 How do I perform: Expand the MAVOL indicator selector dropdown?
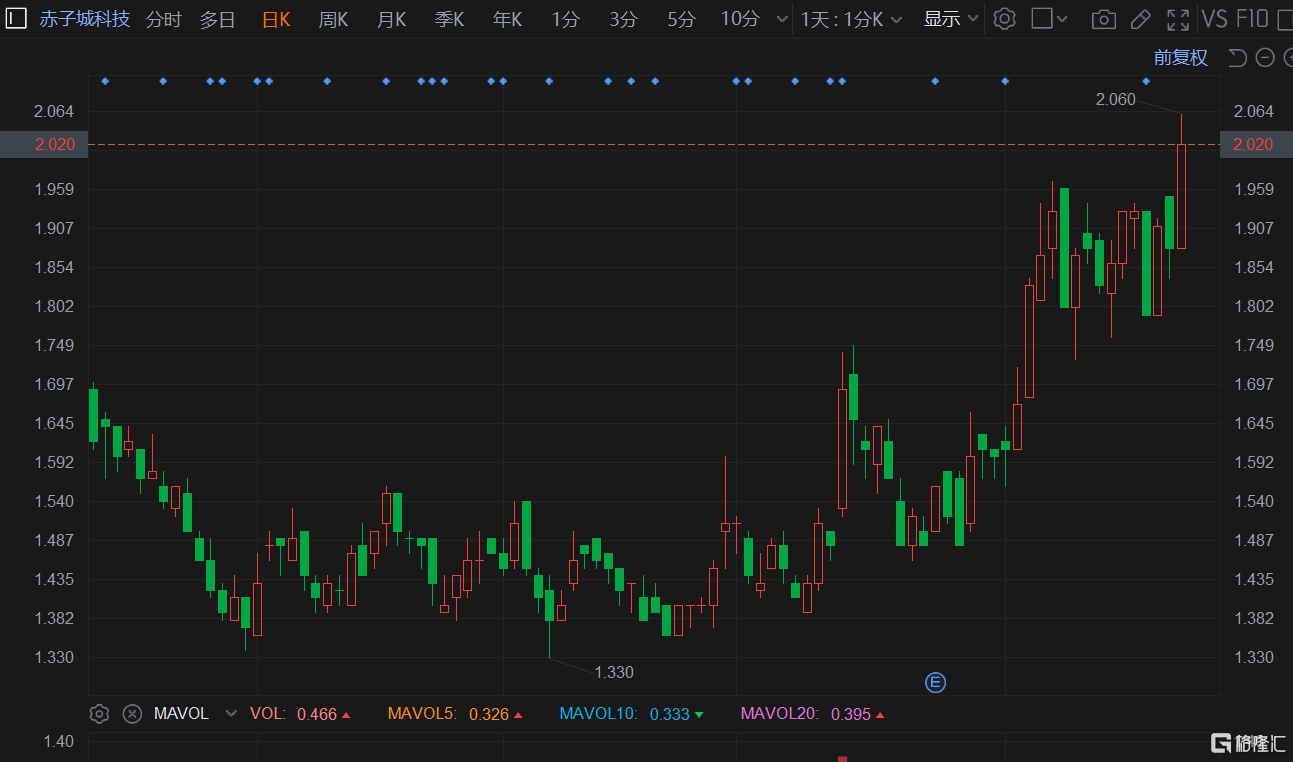click(231, 713)
